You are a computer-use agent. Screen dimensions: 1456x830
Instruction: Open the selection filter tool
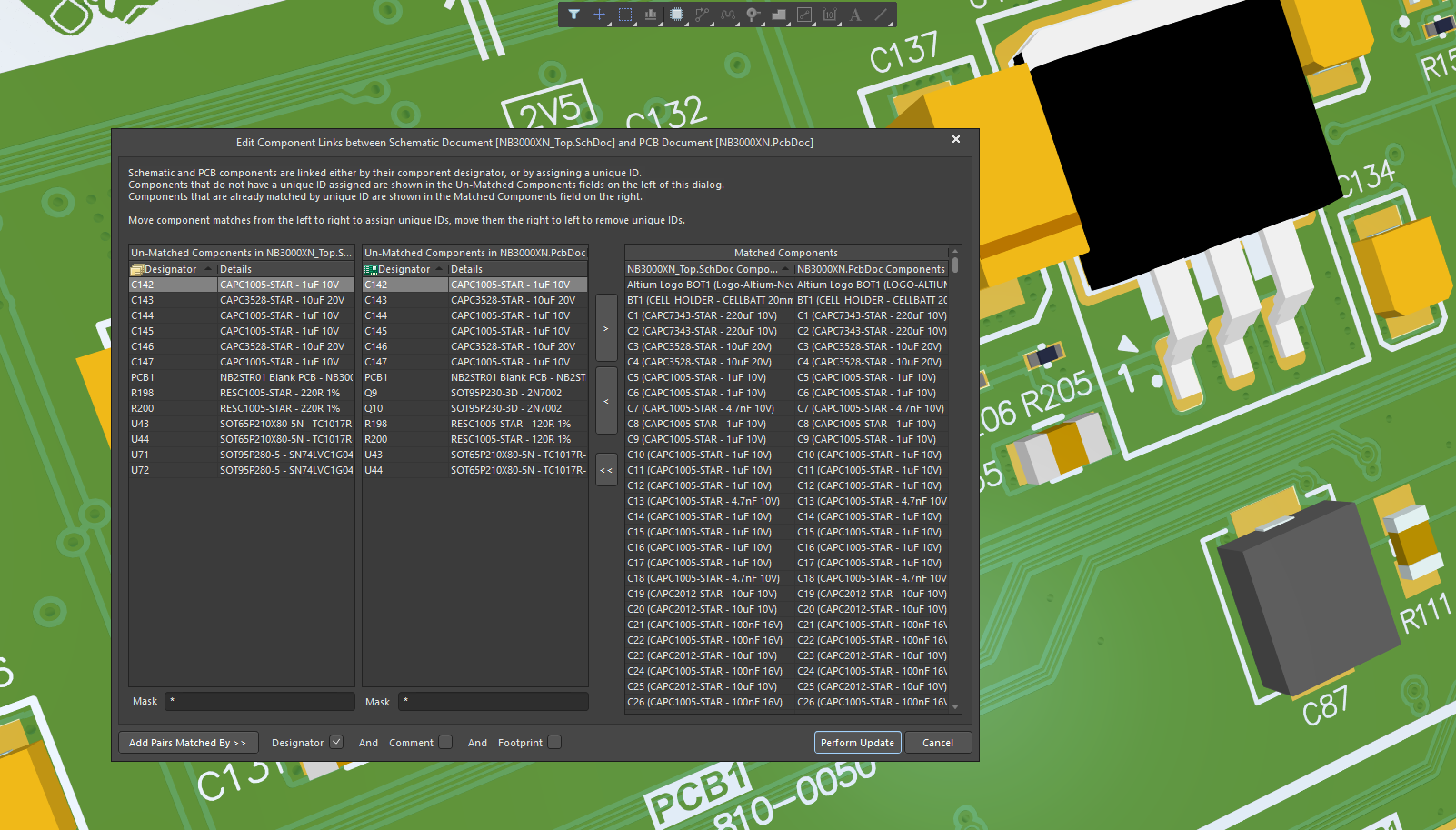[x=573, y=15]
